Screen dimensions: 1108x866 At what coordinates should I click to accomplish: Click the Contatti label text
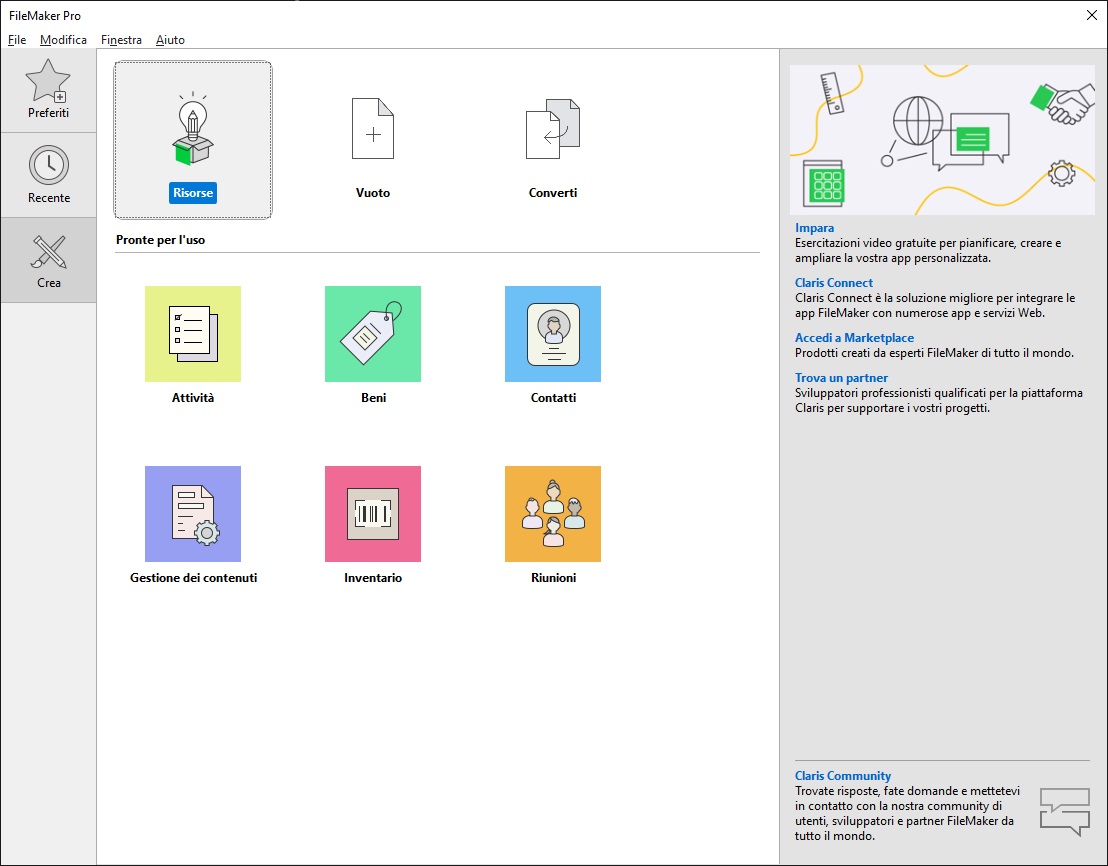tap(553, 398)
